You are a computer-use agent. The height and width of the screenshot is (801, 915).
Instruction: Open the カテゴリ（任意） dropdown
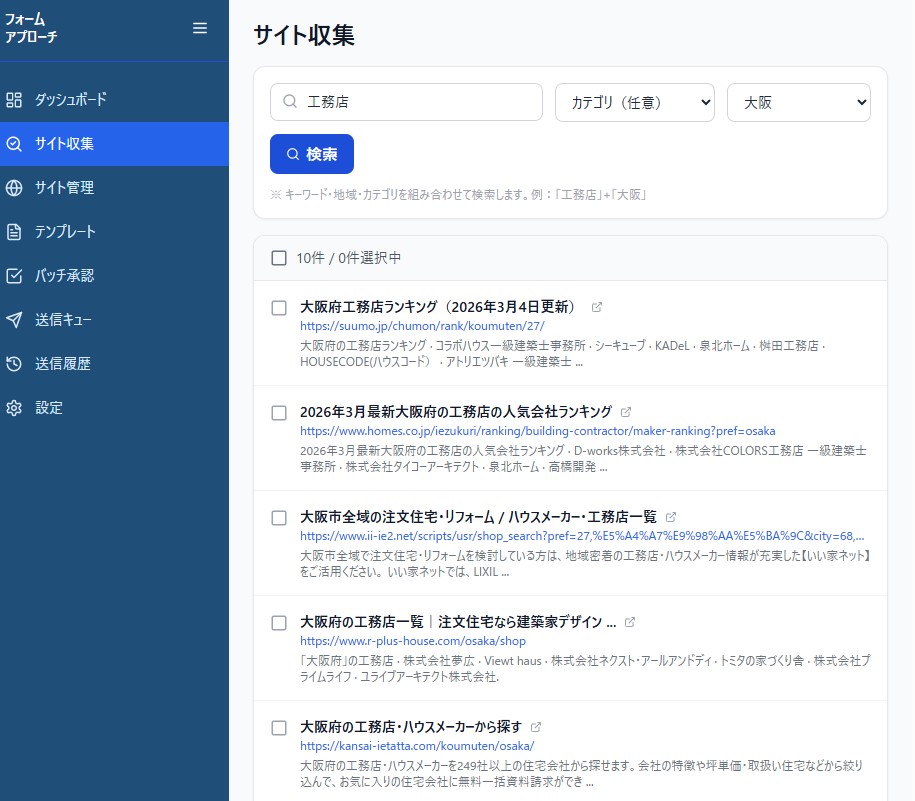pyautogui.click(x=634, y=101)
